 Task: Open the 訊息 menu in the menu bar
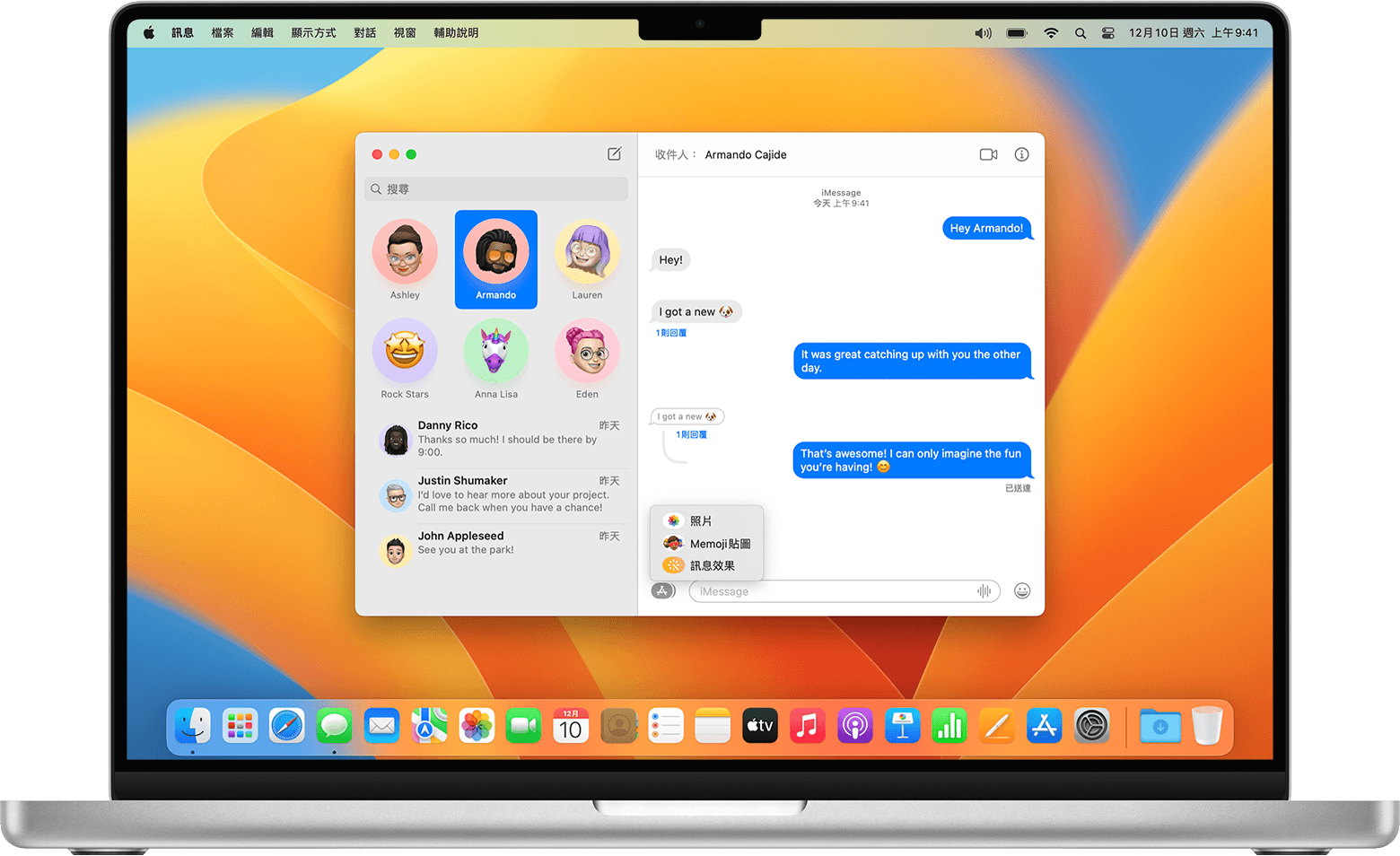tap(182, 32)
